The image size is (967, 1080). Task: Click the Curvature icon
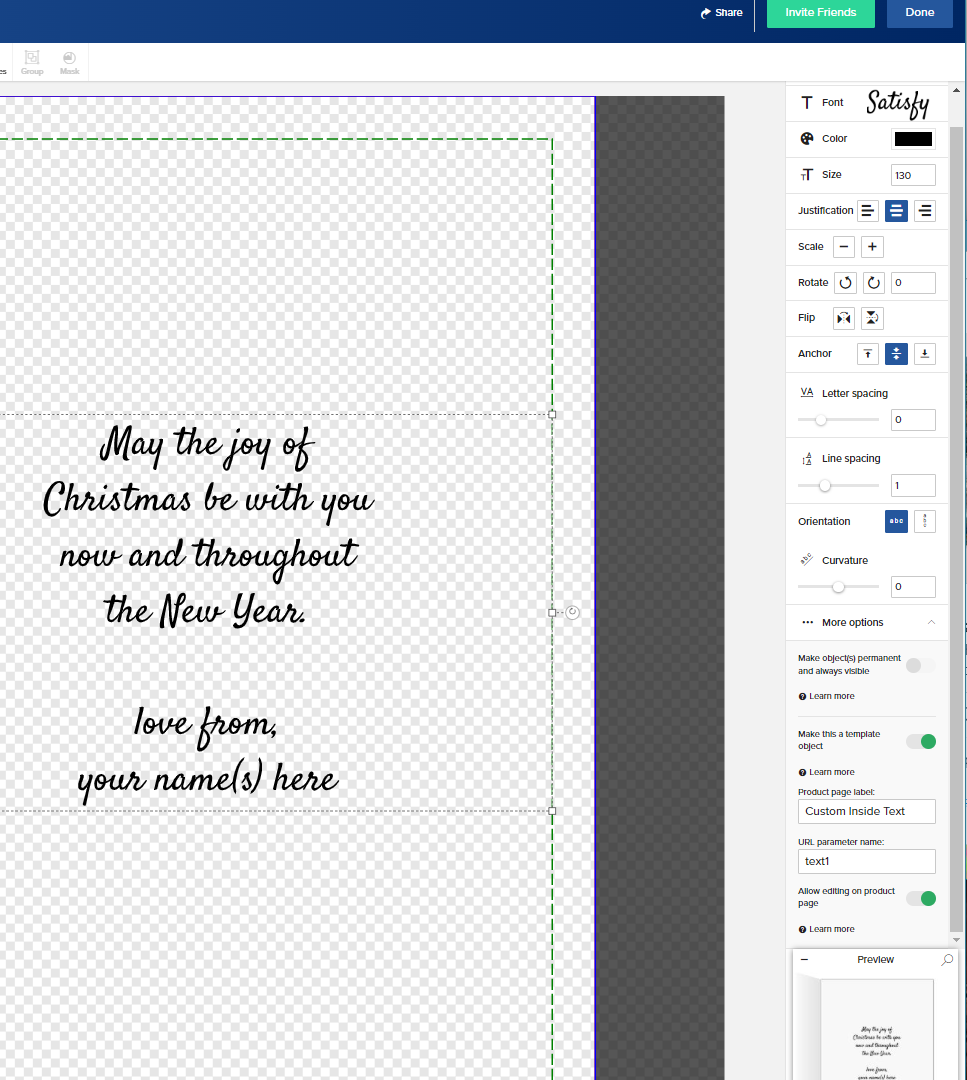point(807,559)
